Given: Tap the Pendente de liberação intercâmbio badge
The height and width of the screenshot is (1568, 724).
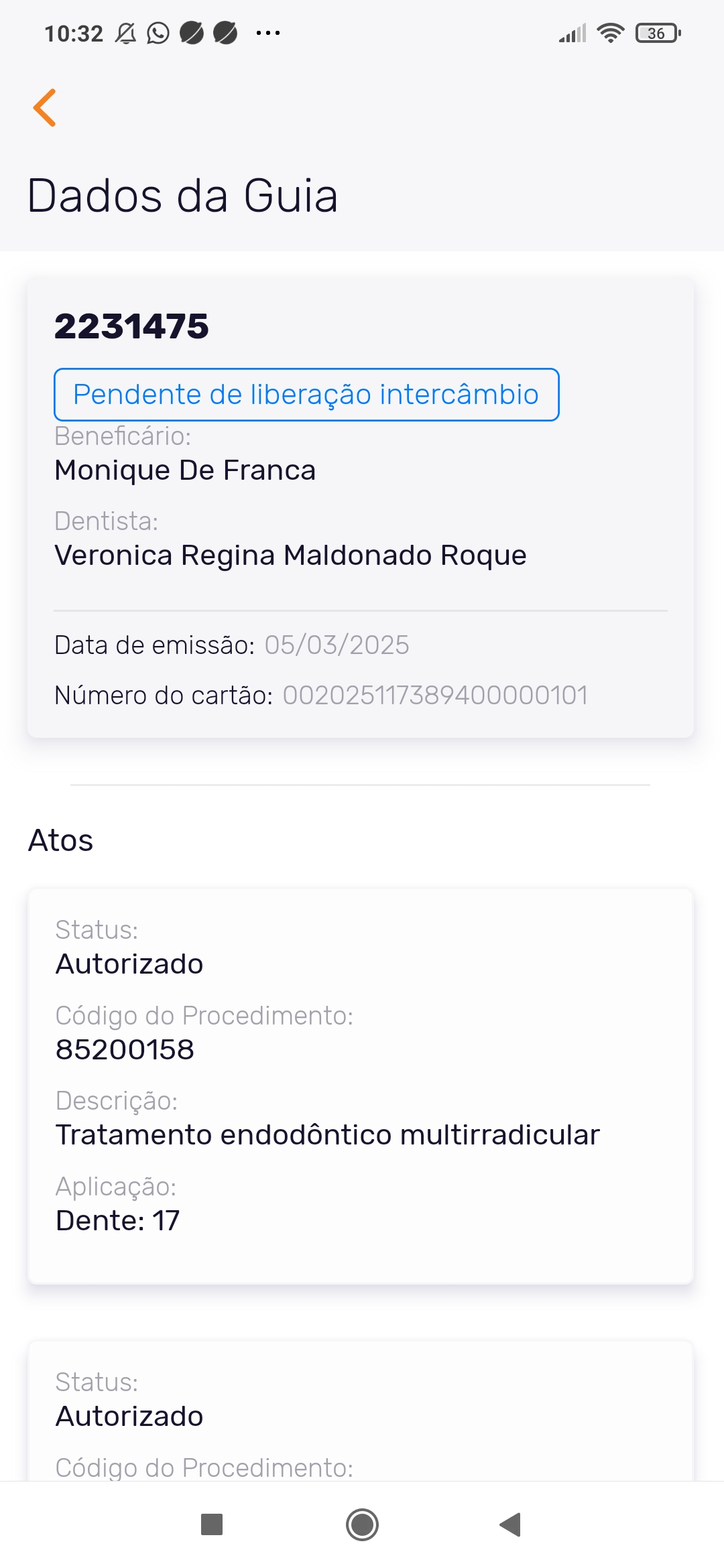Looking at the screenshot, I should [x=306, y=395].
